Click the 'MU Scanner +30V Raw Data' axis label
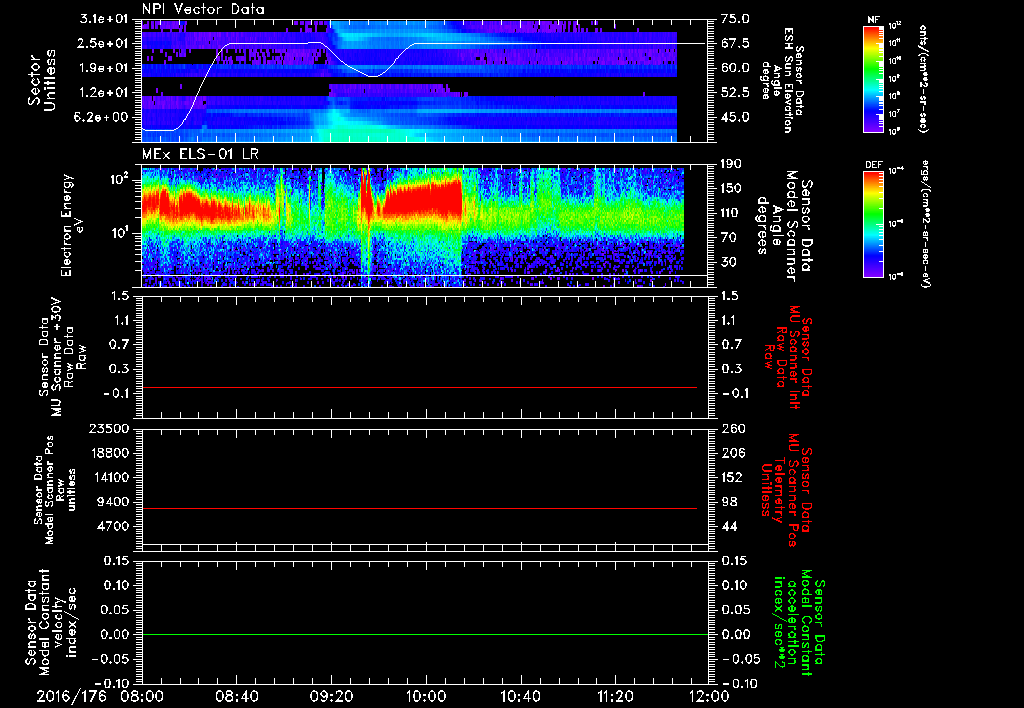Viewport: 1024px width, 708px height. pyautogui.click(x=63, y=357)
